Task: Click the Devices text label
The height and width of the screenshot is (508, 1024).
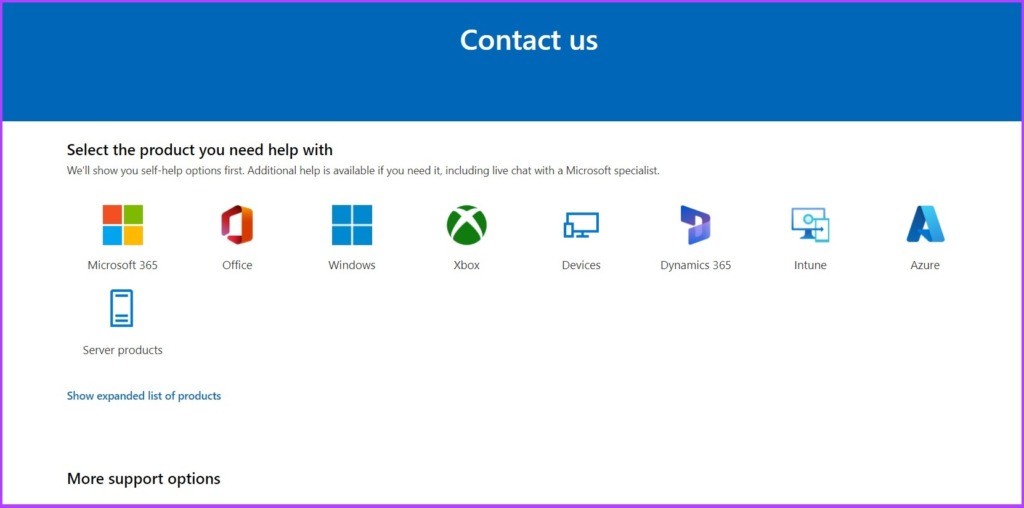Action: click(581, 265)
